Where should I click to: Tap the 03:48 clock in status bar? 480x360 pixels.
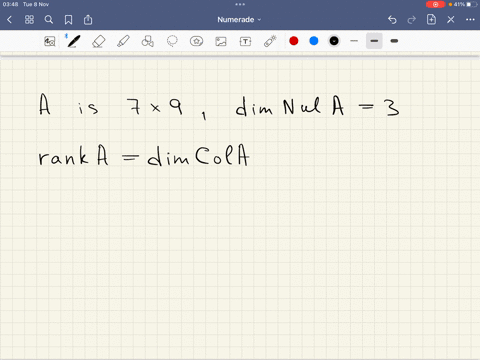[x=10, y=4]
